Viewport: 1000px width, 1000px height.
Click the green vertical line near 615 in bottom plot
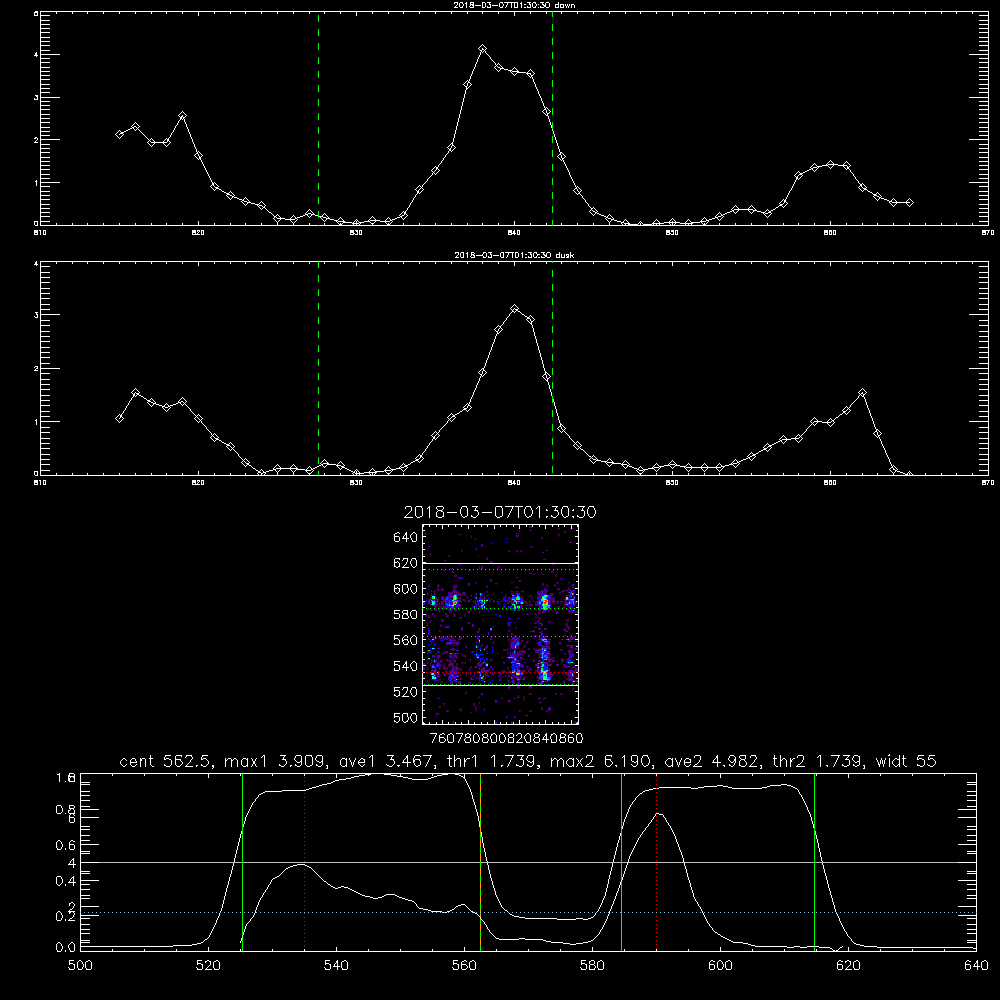point(814,861)
